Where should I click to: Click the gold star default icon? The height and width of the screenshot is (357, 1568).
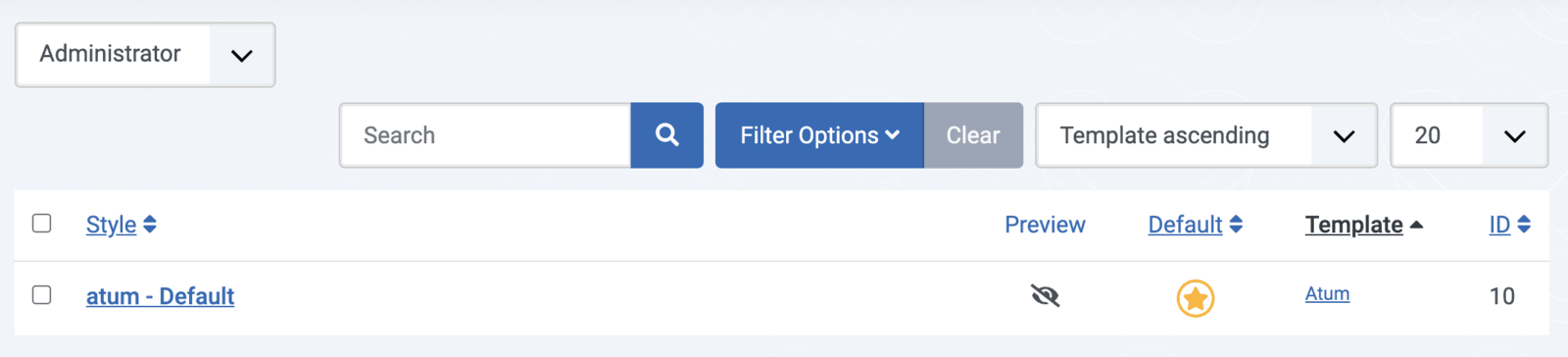pyautogui.click(x=1196, y=298)
